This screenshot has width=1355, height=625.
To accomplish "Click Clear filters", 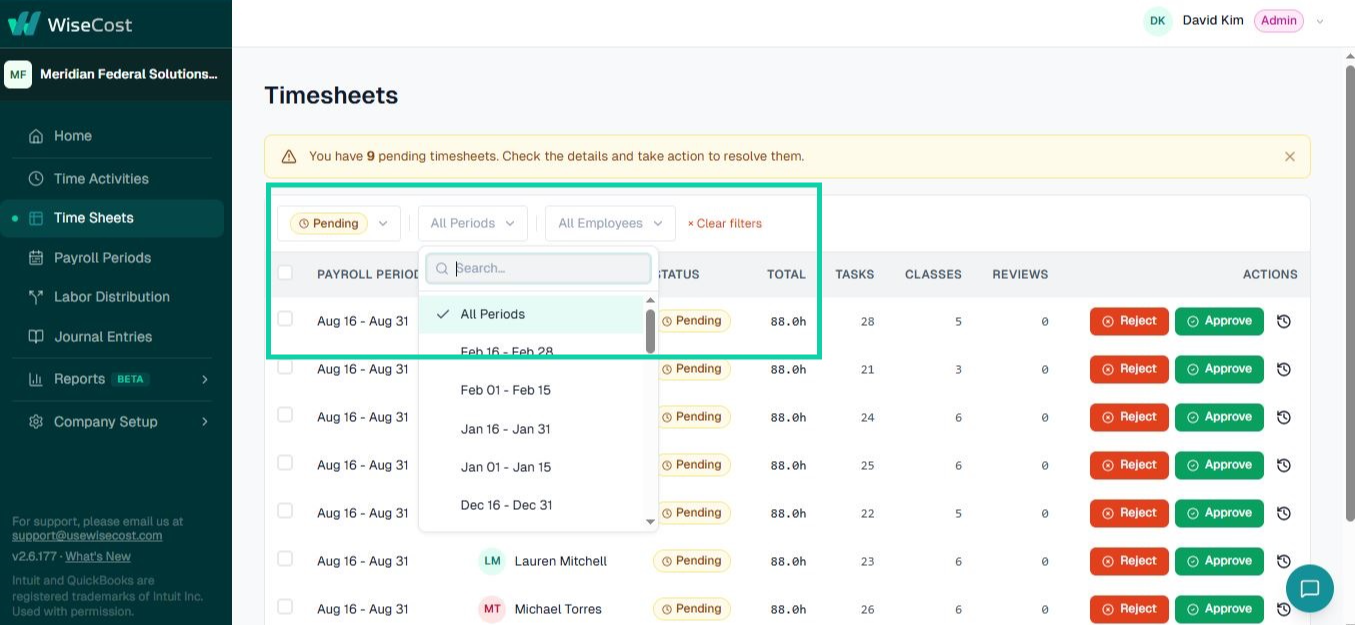I will click(x=725, y=223).
